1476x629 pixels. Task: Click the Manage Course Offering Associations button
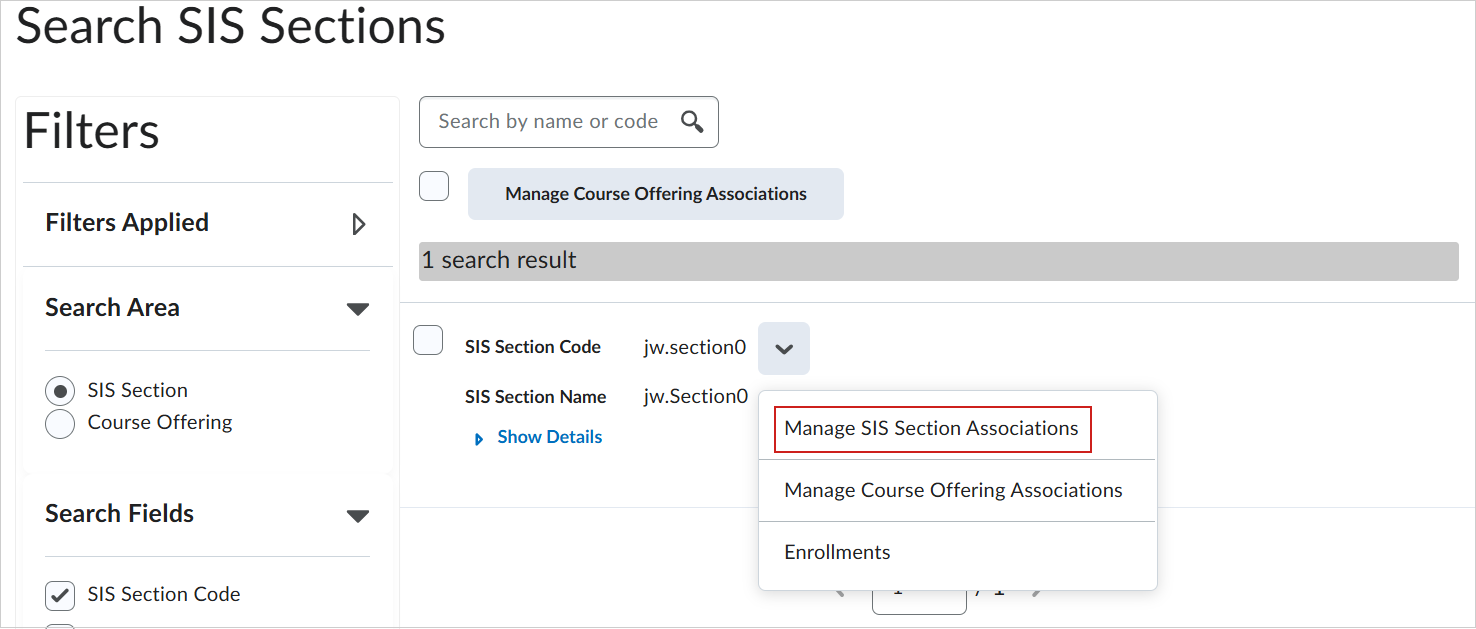click(655, 193)
